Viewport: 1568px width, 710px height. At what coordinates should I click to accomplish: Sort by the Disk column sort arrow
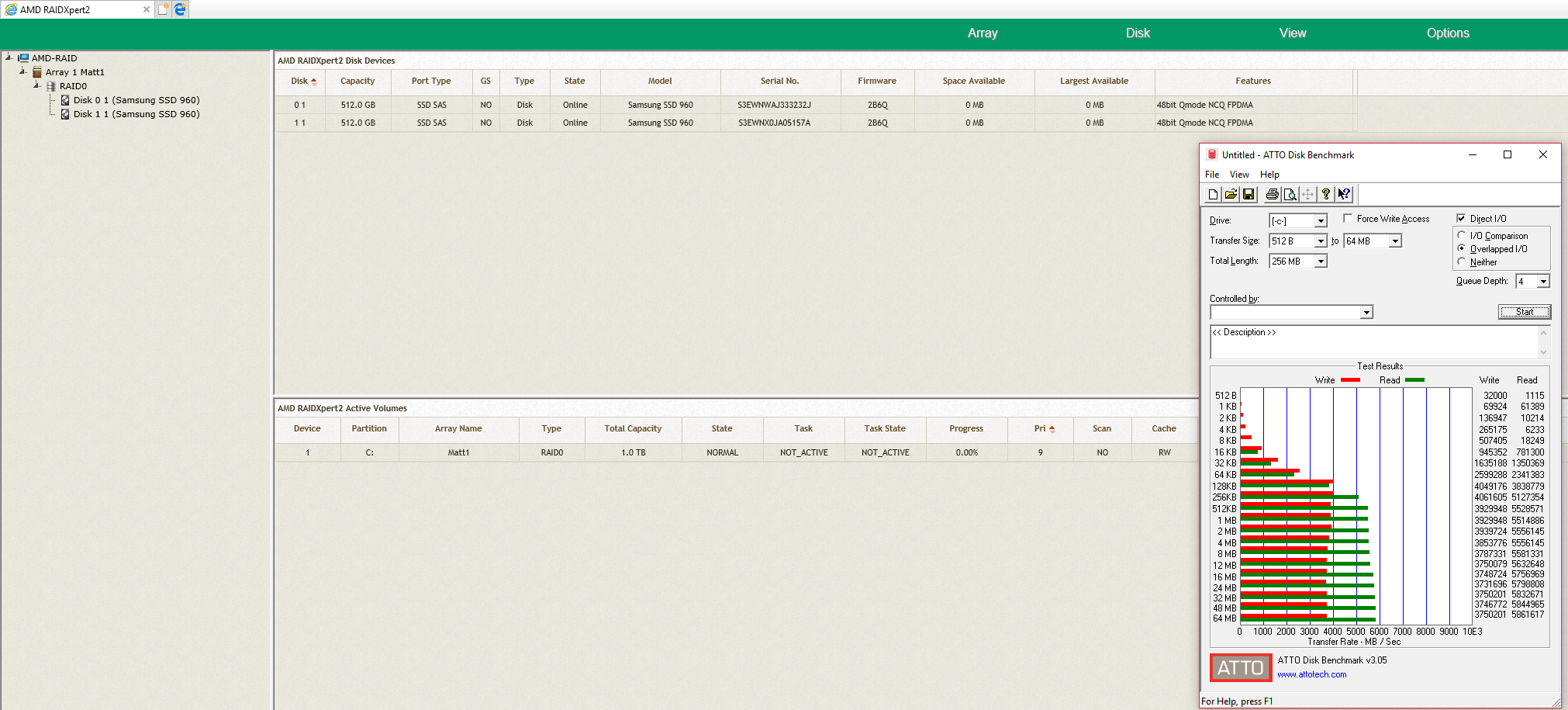[313, 81]
